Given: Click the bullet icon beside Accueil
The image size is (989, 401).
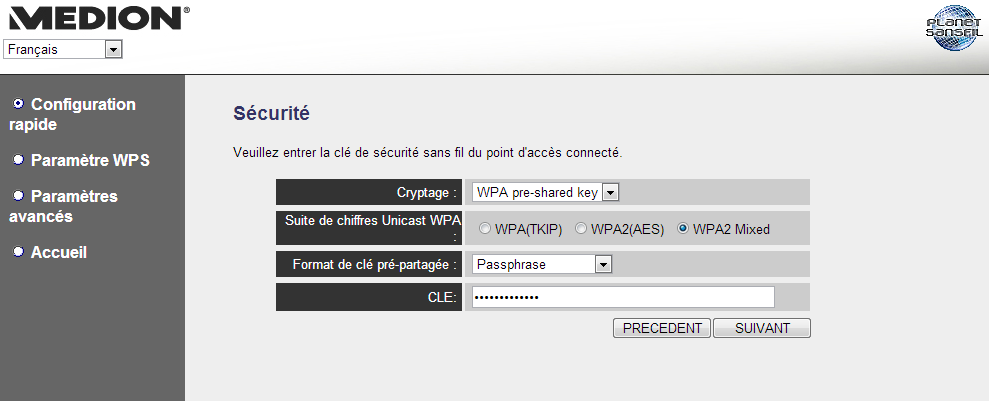Looking at the screenshot, I should tap(19, 252).
